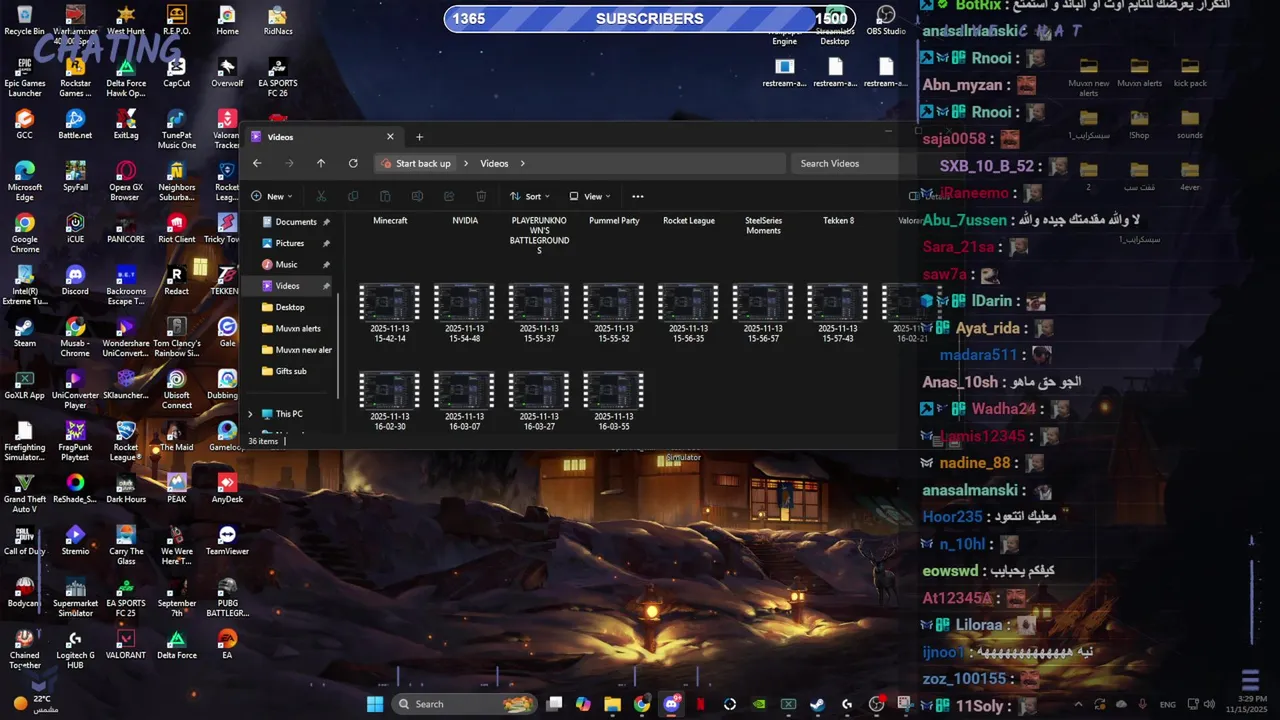Open Supermarket Simulator desktop icon

pos(75,597)
